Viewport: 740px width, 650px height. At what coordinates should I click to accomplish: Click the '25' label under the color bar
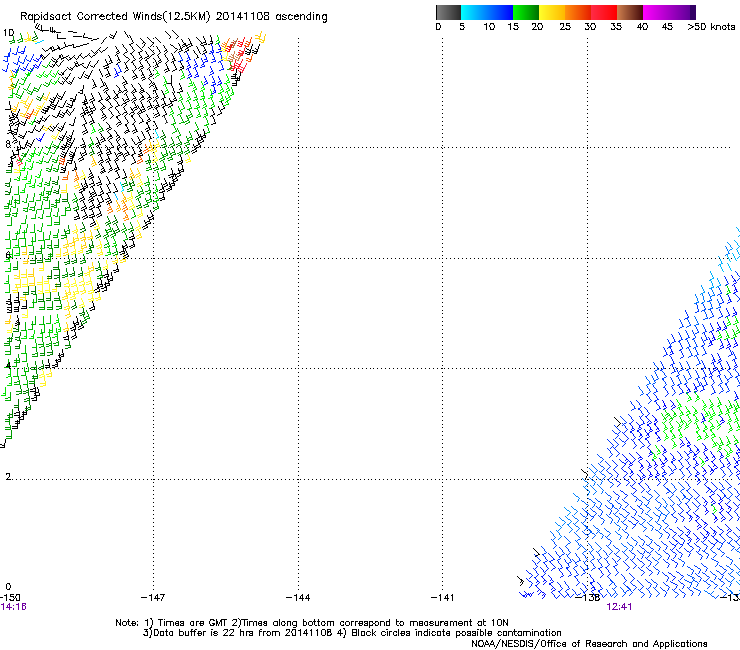[565, 27]
